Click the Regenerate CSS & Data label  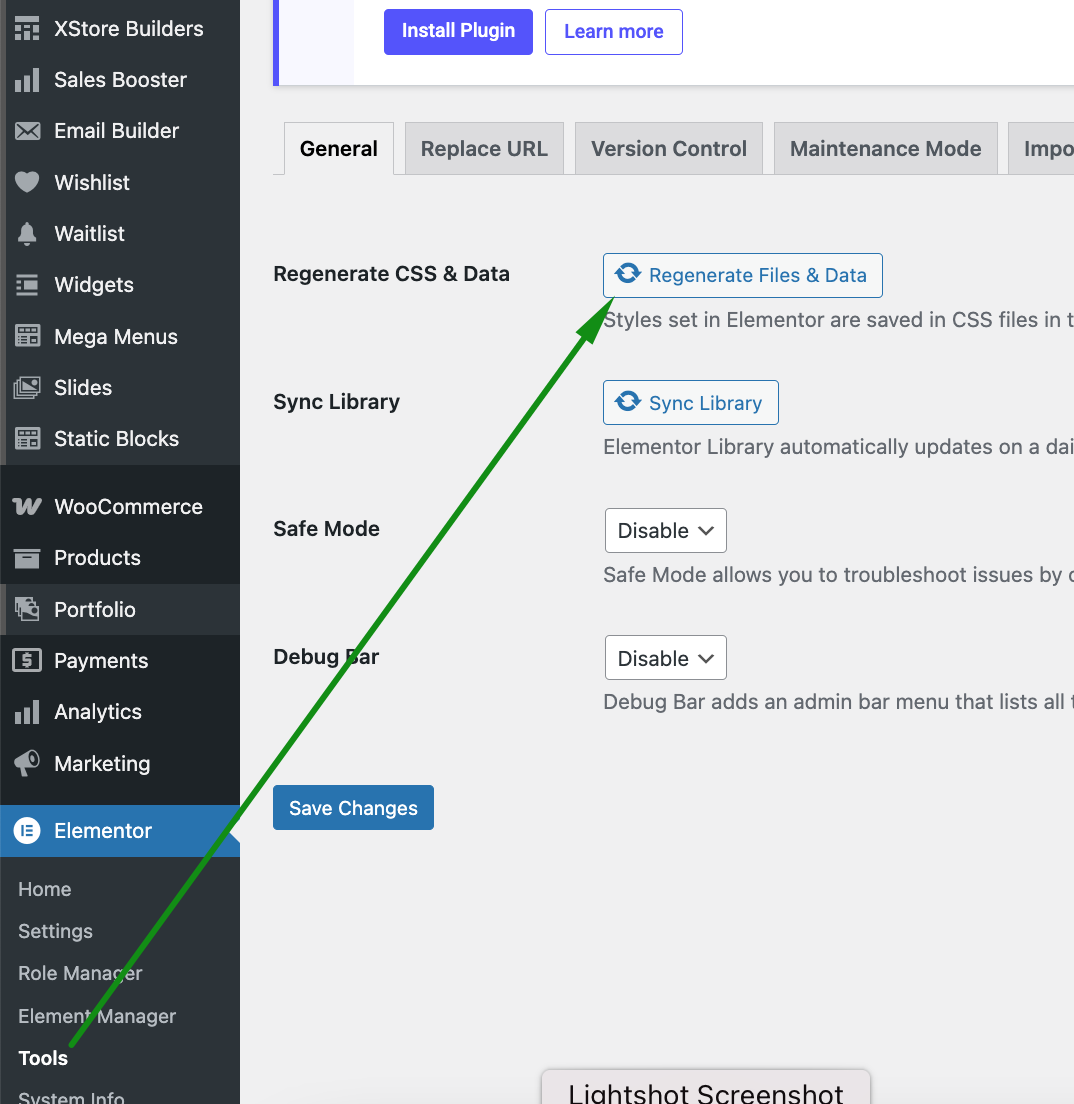click(392, 274)
